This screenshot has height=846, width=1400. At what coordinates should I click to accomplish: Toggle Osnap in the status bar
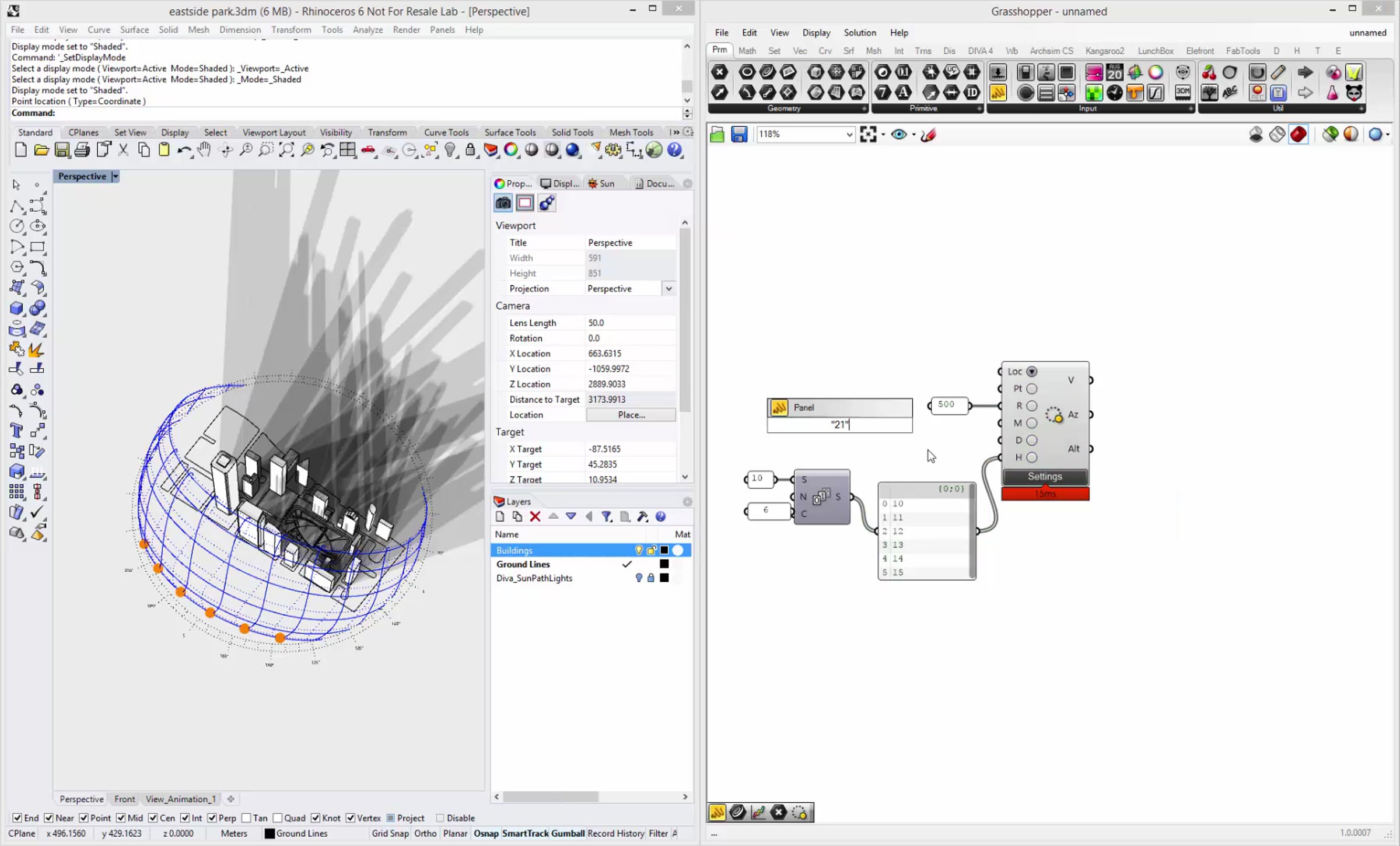[486, 833]
